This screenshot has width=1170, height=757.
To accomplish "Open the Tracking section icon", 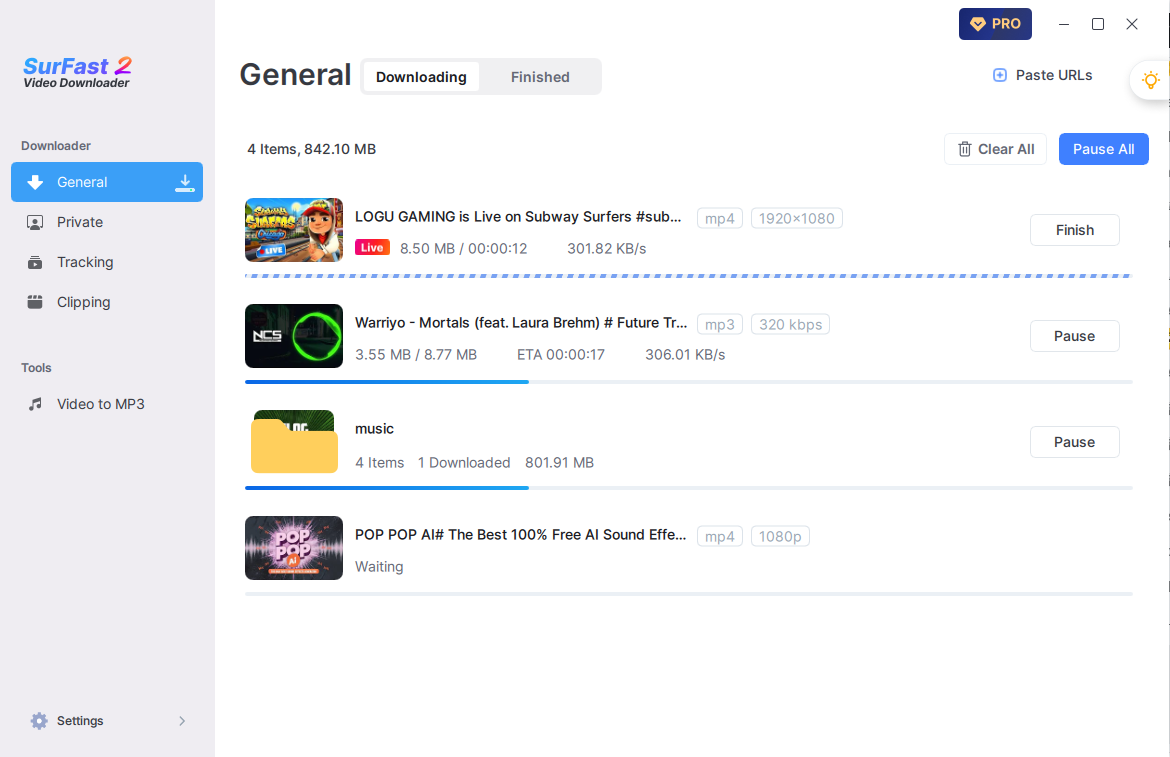I will pyautogui.click(x=35, y=263).
